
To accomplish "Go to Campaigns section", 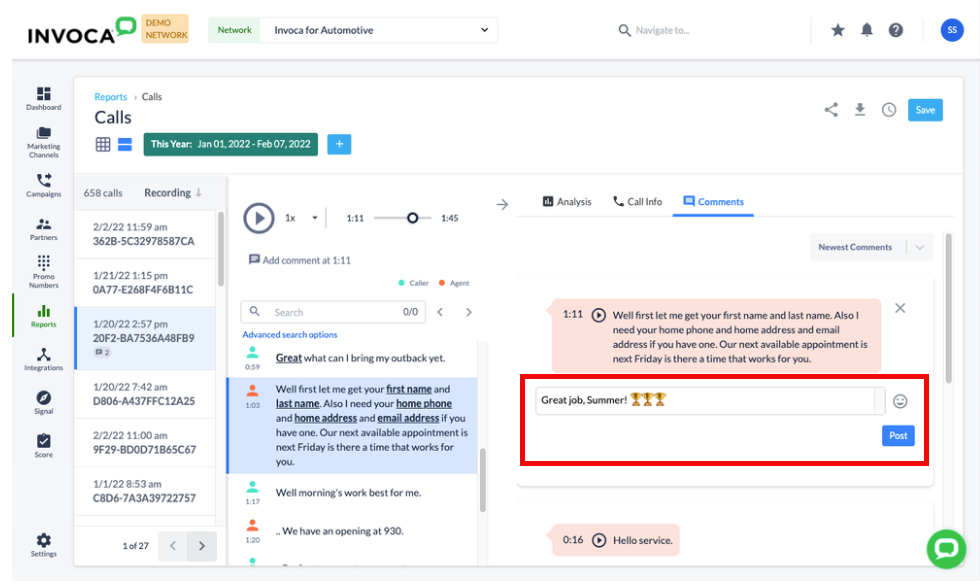I will click(43, 185).
